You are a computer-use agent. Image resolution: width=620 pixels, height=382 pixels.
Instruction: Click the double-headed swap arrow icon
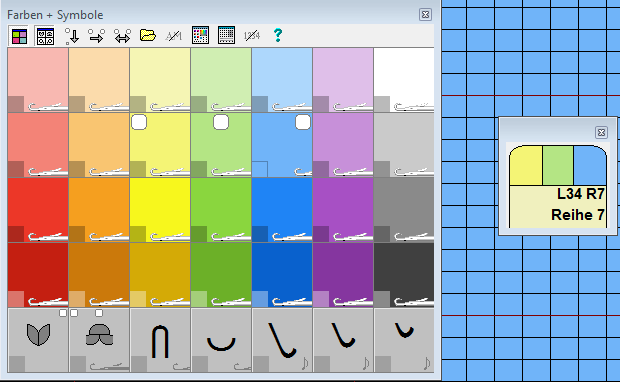[122, 36]
